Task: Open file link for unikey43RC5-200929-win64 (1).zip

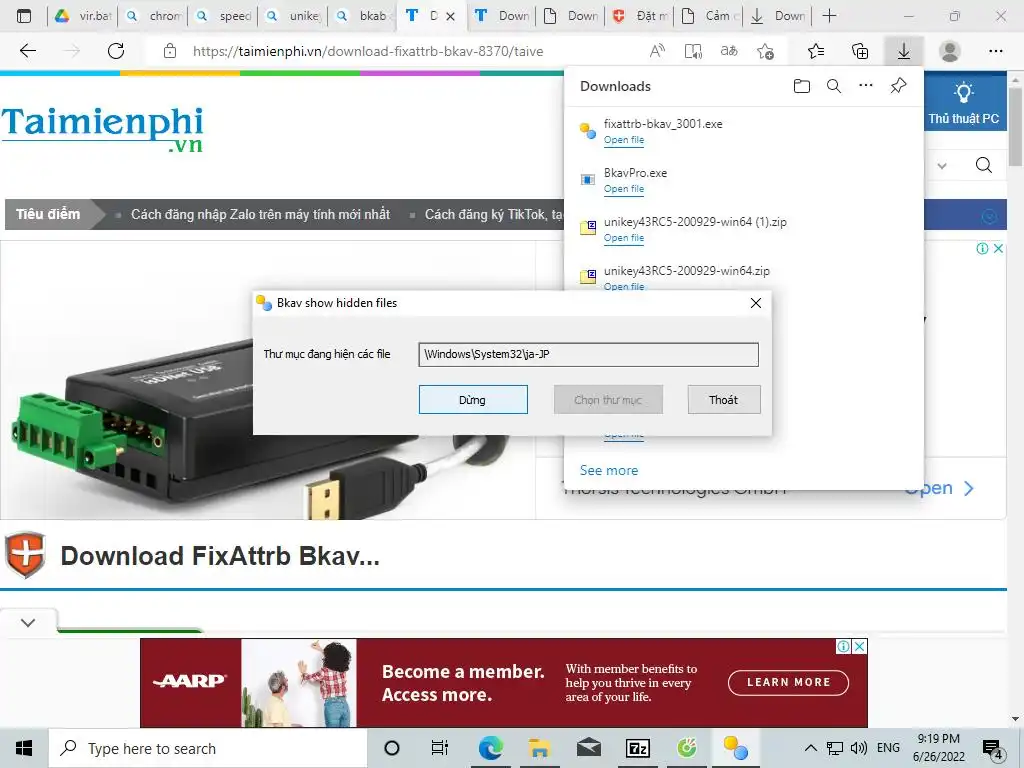Action: tap(624, 238)
